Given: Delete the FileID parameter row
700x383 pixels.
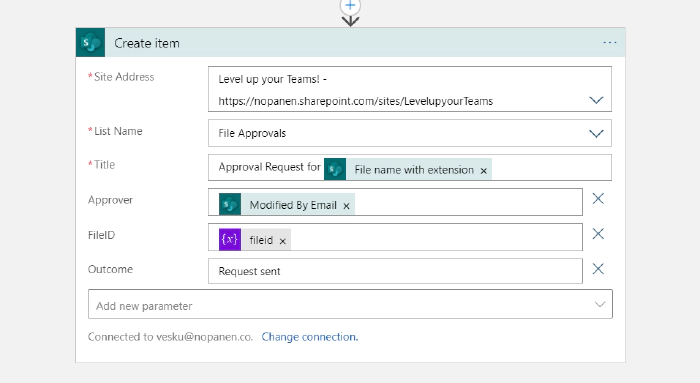Looking at the screenshot, I should (x=598, y=233).
